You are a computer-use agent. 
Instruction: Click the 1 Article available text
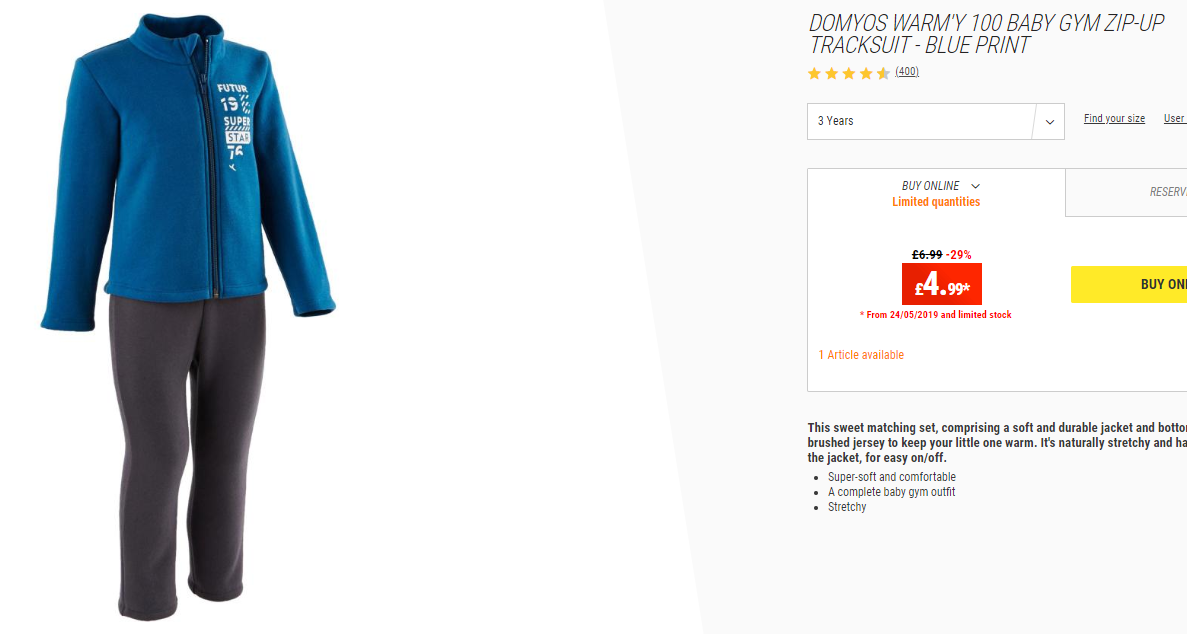pos(861,354)
